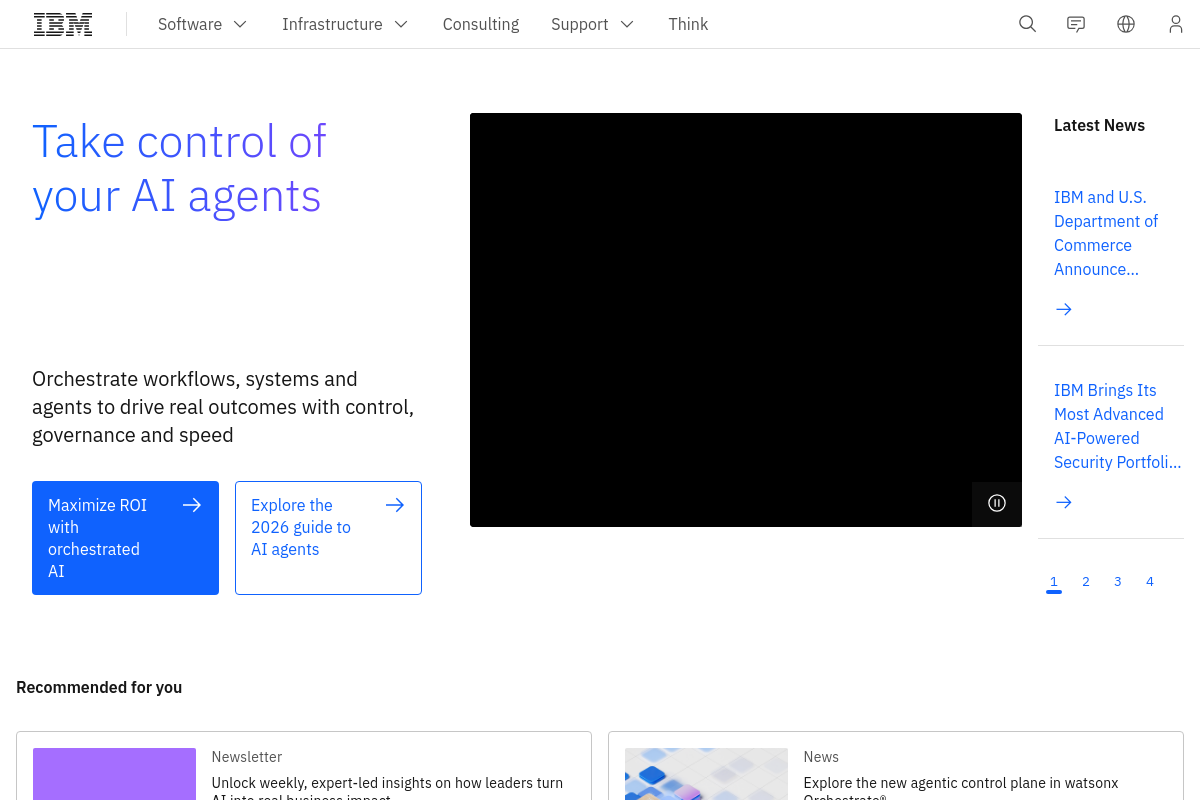Viewport: 1200px width, 800px height.
Task: Click the 'Latest News' heading
Action: tap(1099, 125)
